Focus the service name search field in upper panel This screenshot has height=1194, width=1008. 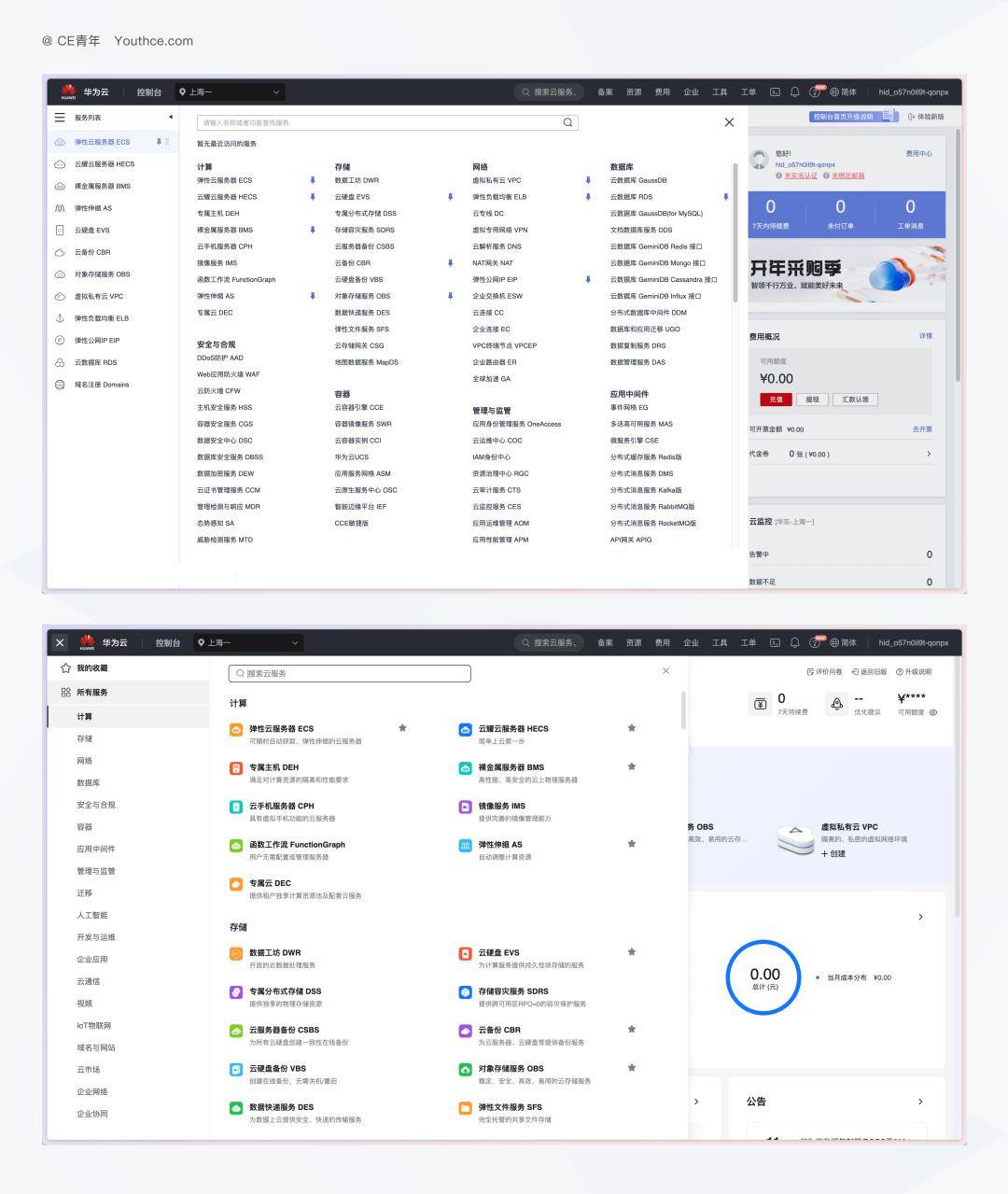click(x=387, y=122)
